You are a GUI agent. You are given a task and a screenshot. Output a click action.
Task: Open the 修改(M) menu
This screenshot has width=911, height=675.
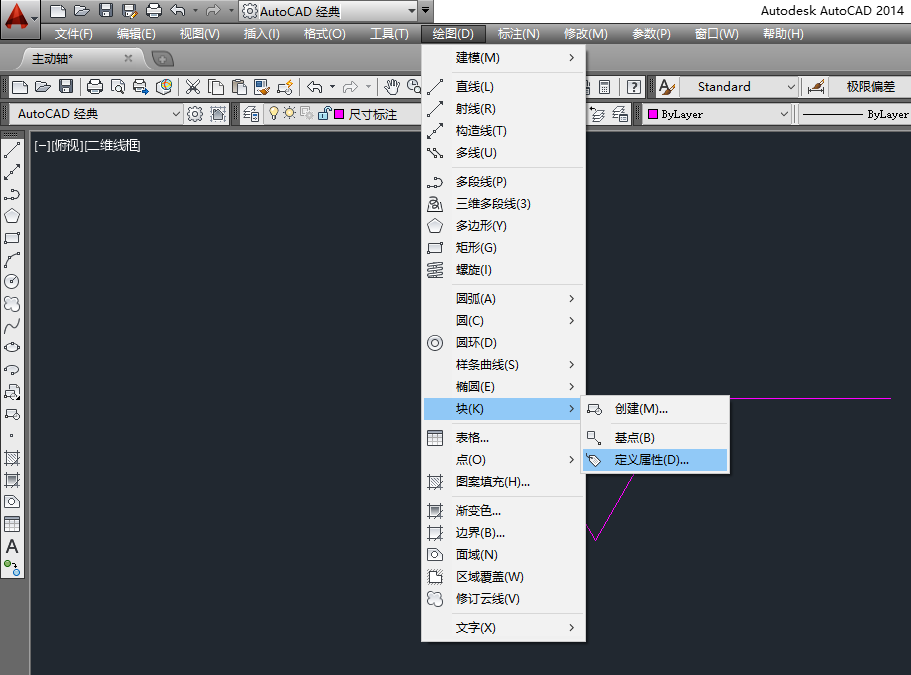pos(586,34)
